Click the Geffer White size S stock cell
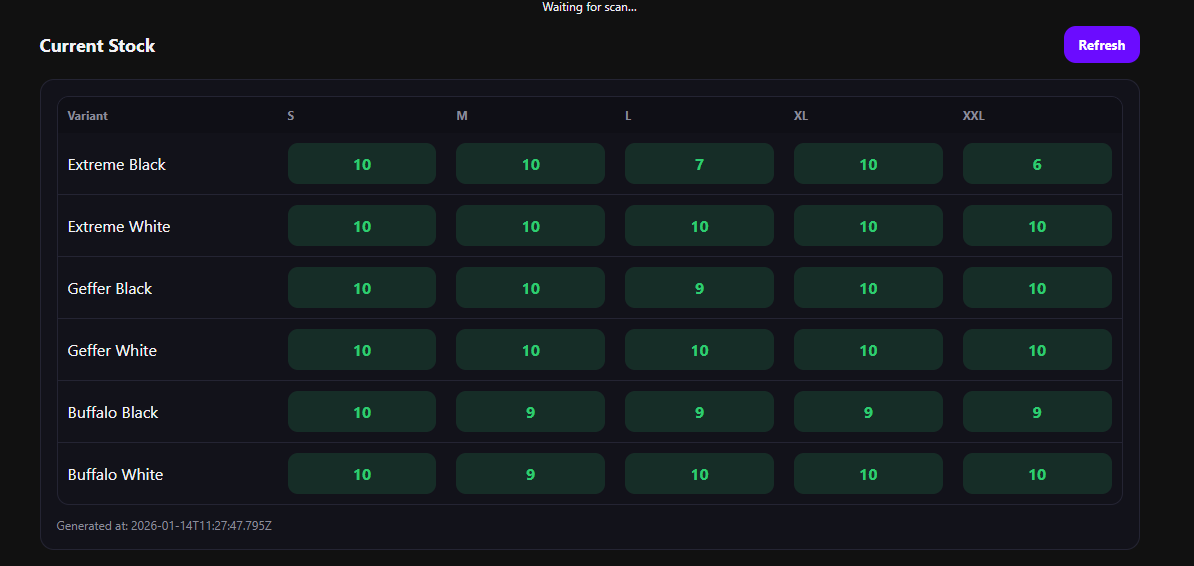1194x566 pixels. [x=362, y=350]
